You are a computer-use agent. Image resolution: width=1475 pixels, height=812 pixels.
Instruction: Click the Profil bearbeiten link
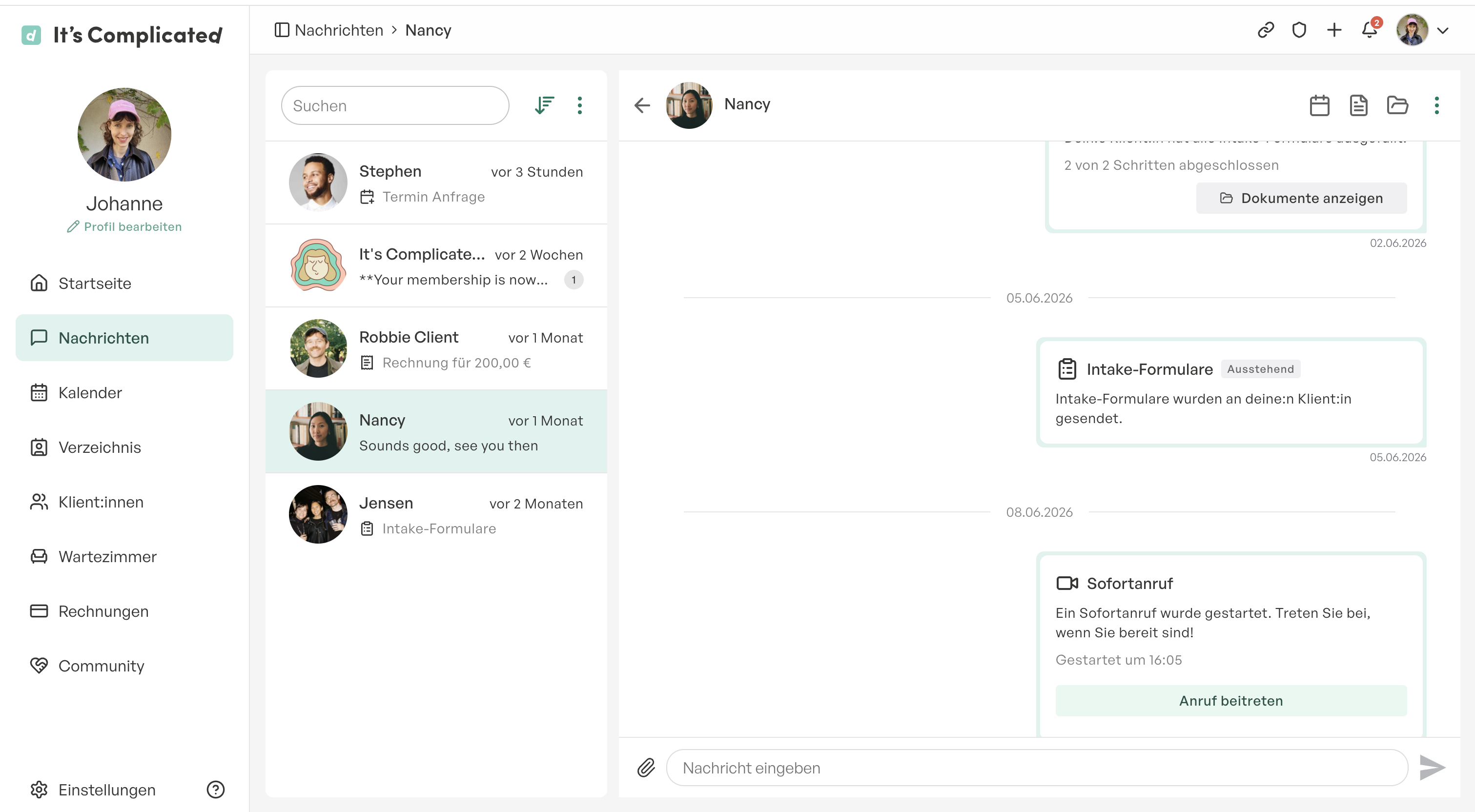[124, 227]
